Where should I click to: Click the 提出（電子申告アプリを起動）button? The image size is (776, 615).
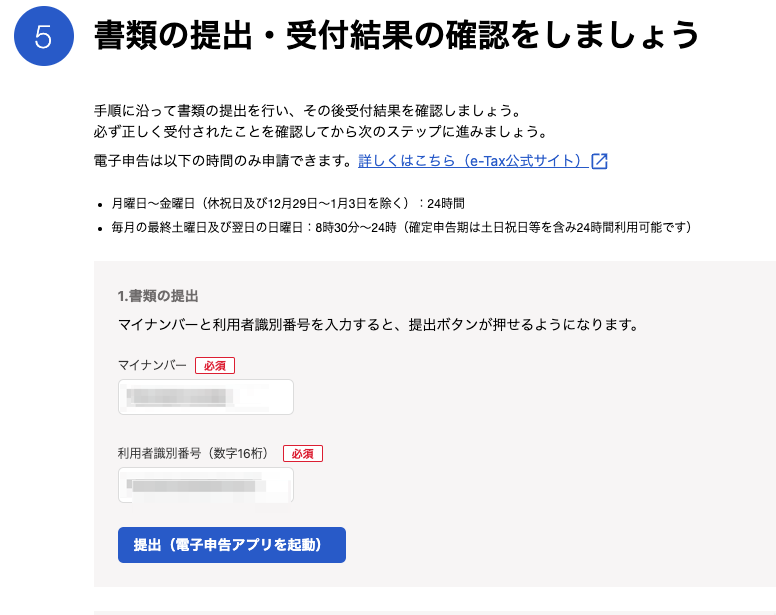click(232, 545)
